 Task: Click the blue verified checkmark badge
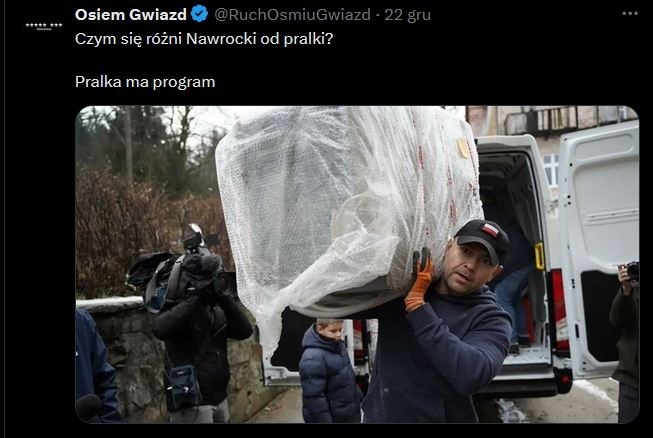[x=199, y=14]
